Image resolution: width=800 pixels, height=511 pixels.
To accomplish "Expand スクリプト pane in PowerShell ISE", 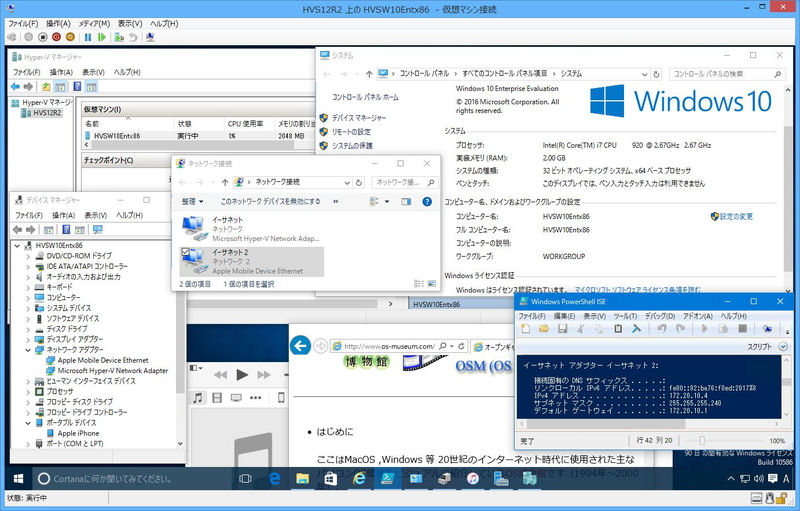I will pos(783,346).
